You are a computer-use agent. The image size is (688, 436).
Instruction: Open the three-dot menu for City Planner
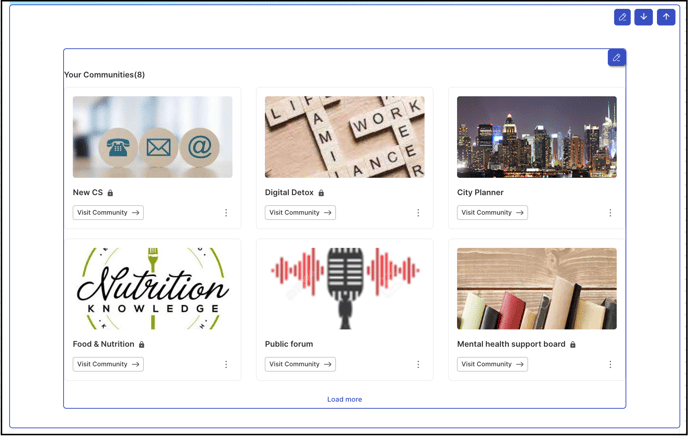[610, 213]
